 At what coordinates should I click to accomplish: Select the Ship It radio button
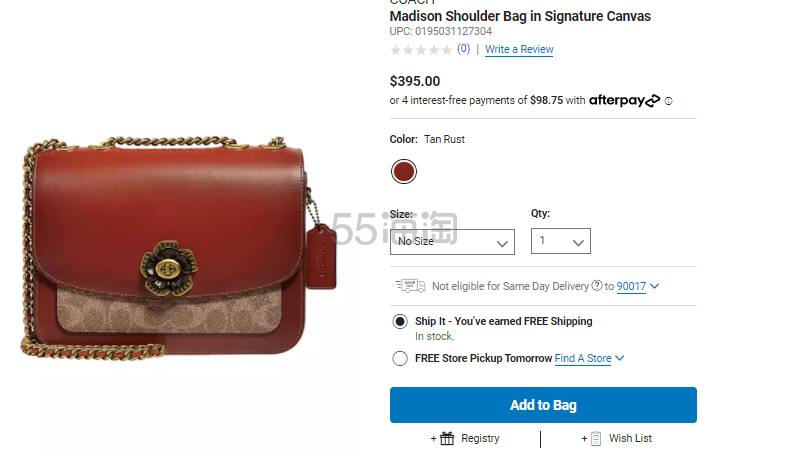tap(400, 322)
